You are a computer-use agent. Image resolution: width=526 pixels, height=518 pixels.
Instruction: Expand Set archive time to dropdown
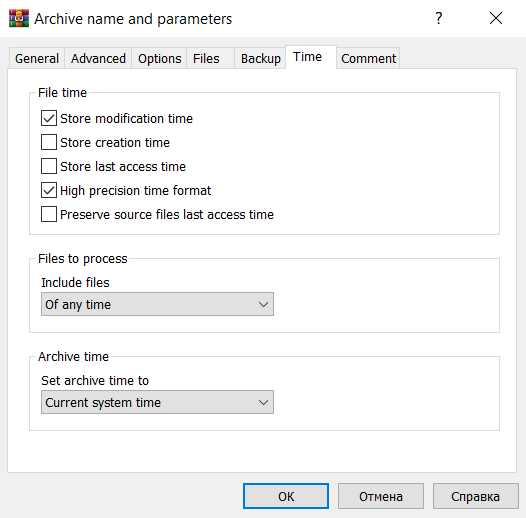[157, 402]
